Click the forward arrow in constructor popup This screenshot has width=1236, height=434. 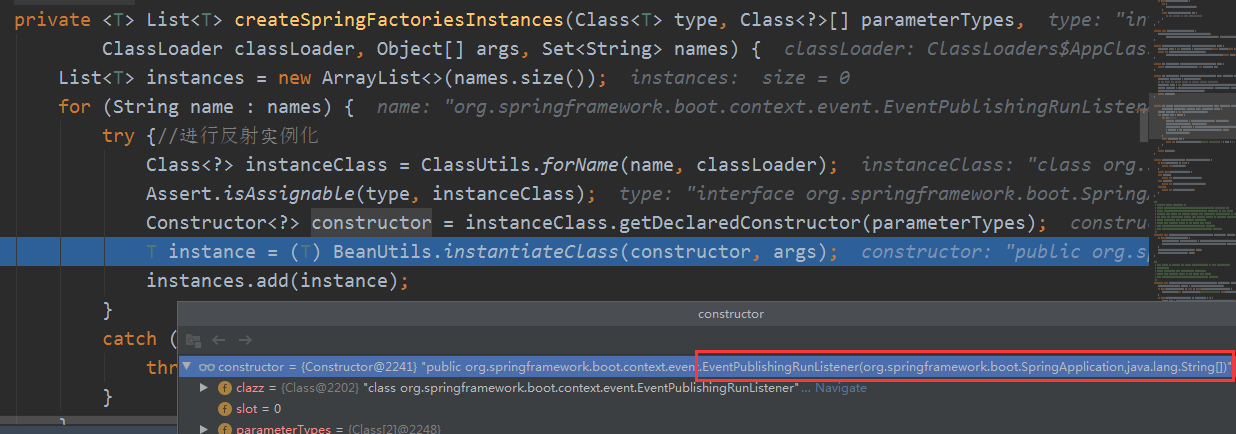point(245,340)
